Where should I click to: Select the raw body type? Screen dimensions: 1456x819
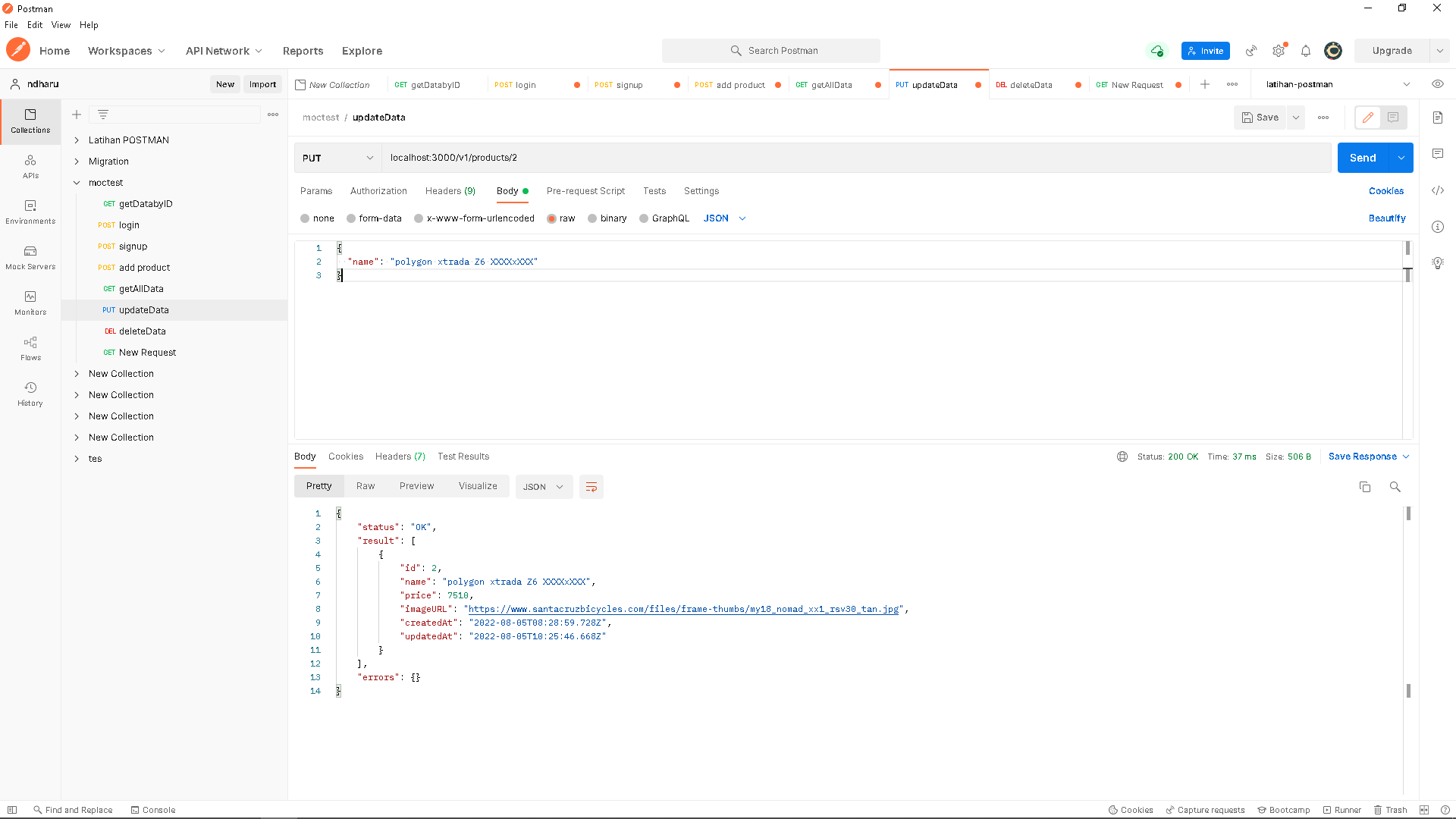tap(561, 218)
